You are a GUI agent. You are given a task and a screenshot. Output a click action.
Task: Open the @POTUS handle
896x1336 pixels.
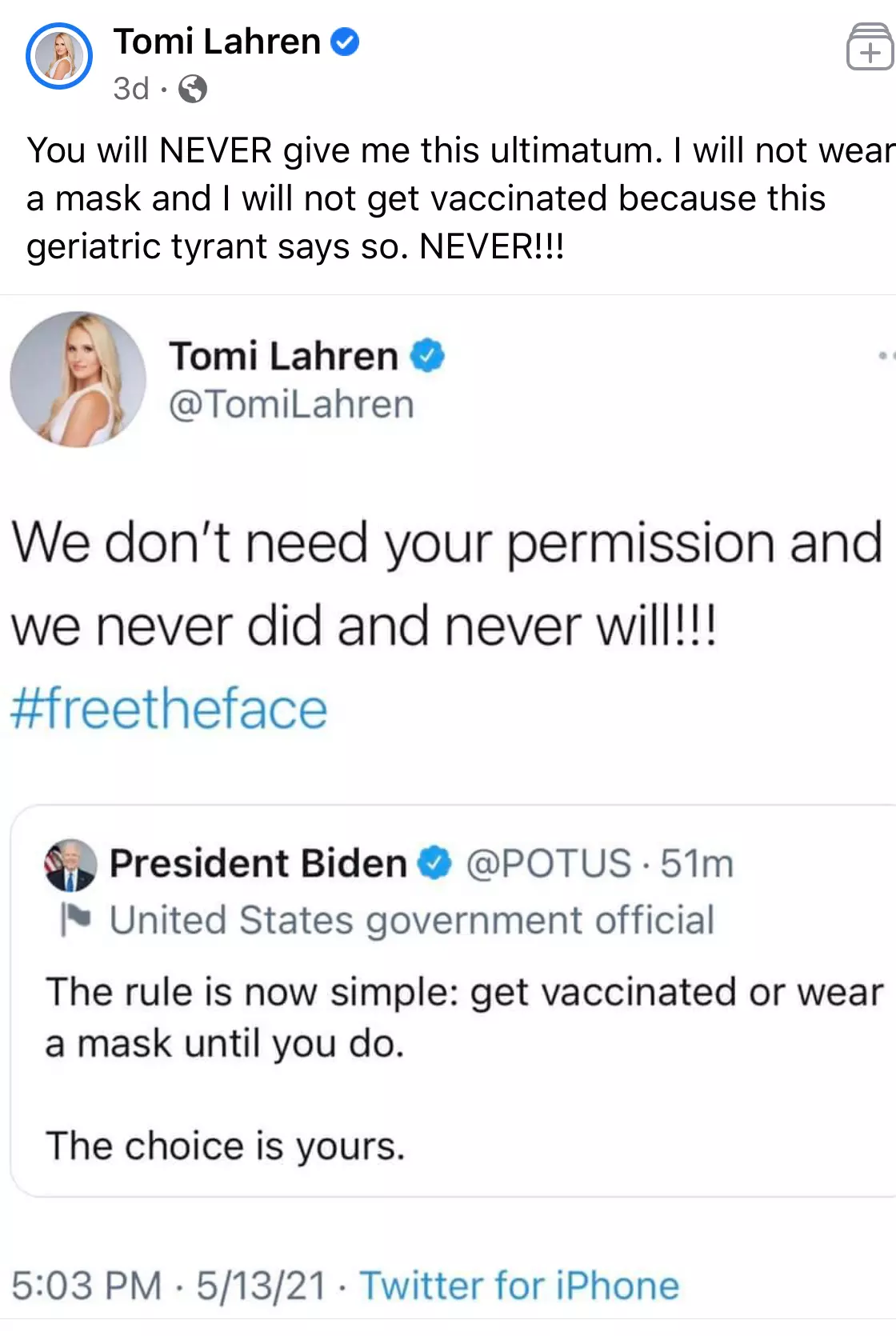tap(549, 863)
